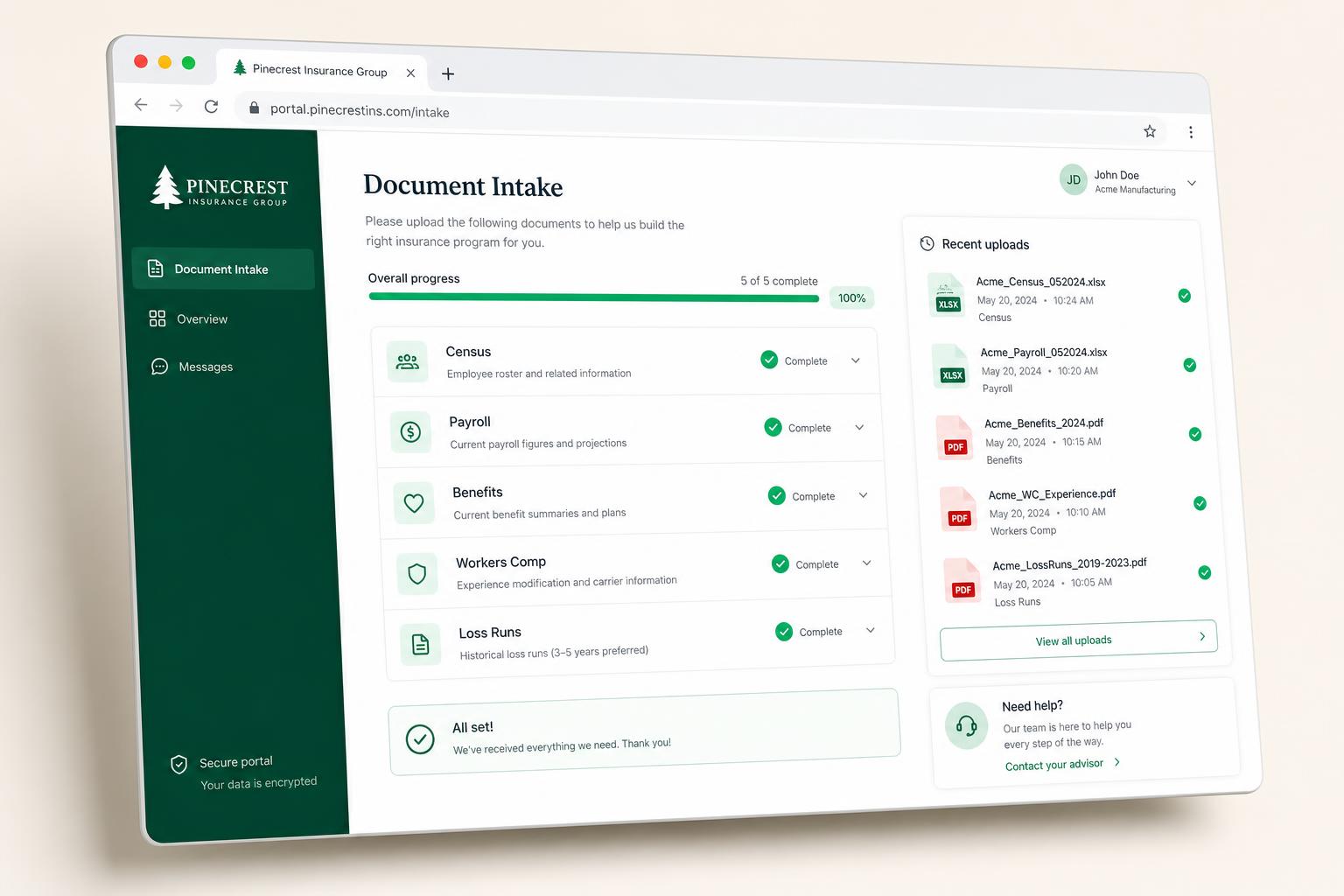The height and width of the screenshot is (896, 1344).
Task: Click the 100% progress badge
Action: (x=851, y=297)
